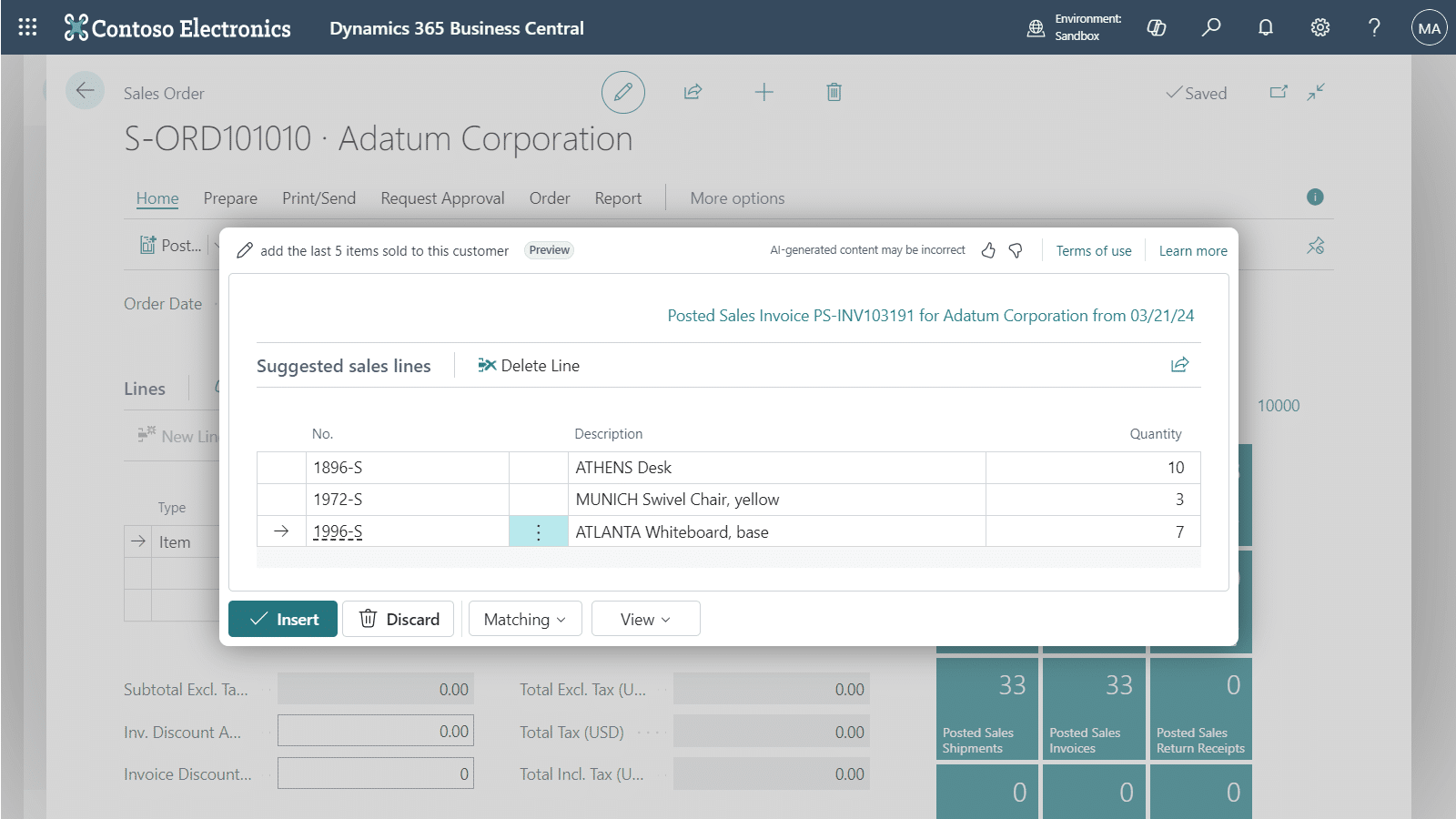Click the Environment Sandbox globe icon
This screenshot has height=819, width=1456.
[x=1036, y=28]
